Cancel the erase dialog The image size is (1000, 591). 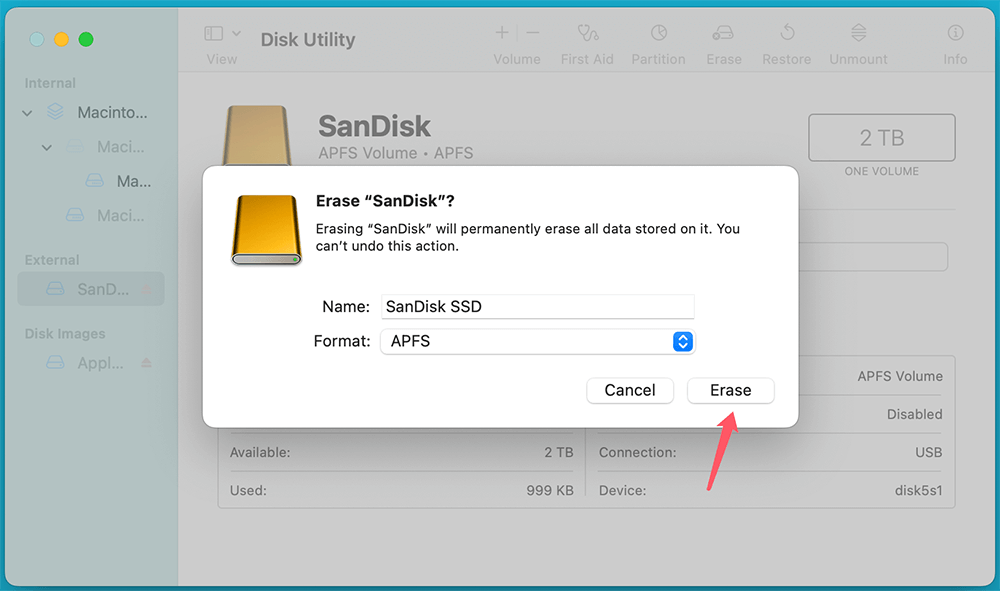pos(630,390)
